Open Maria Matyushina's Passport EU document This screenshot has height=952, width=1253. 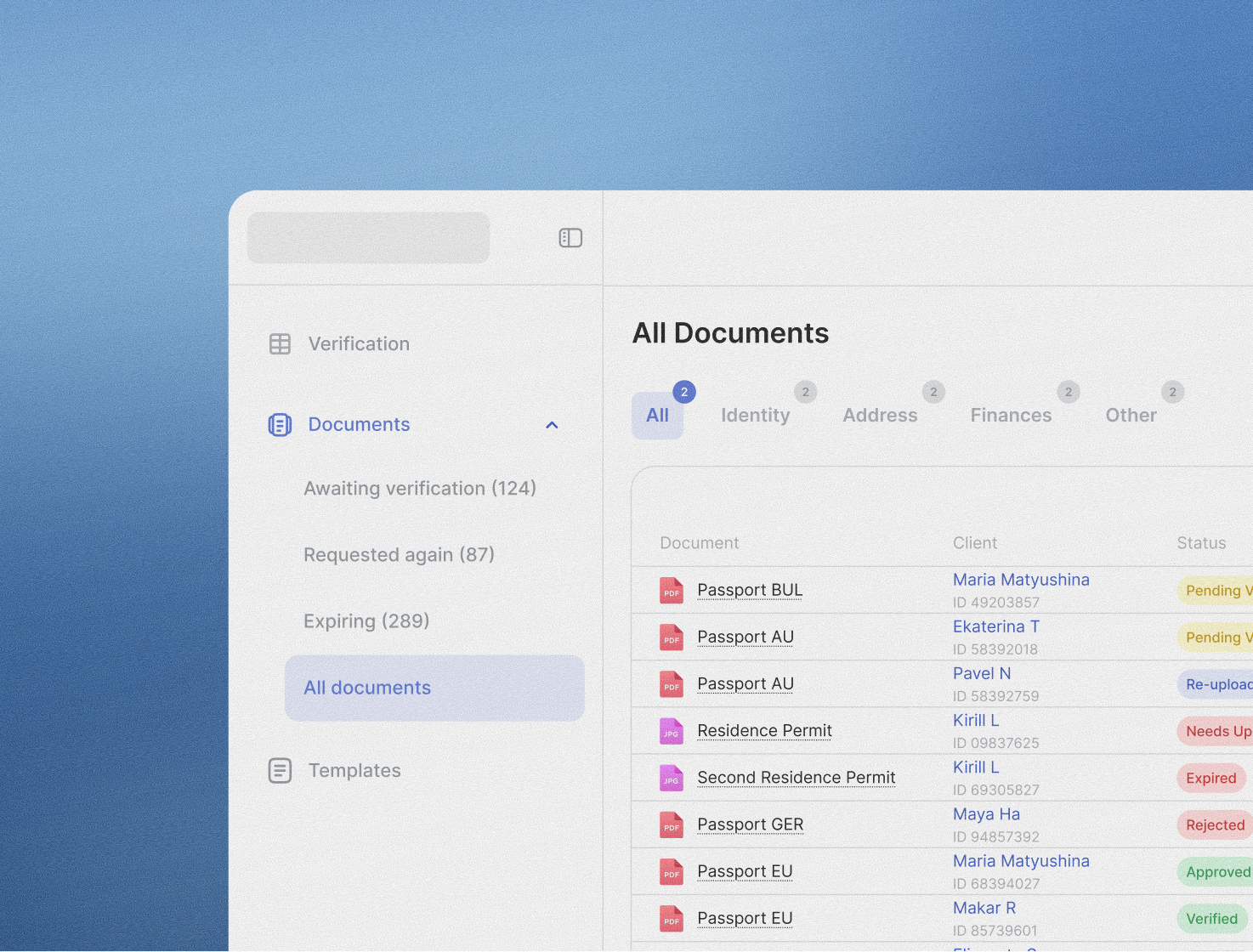tap(745, 871)
